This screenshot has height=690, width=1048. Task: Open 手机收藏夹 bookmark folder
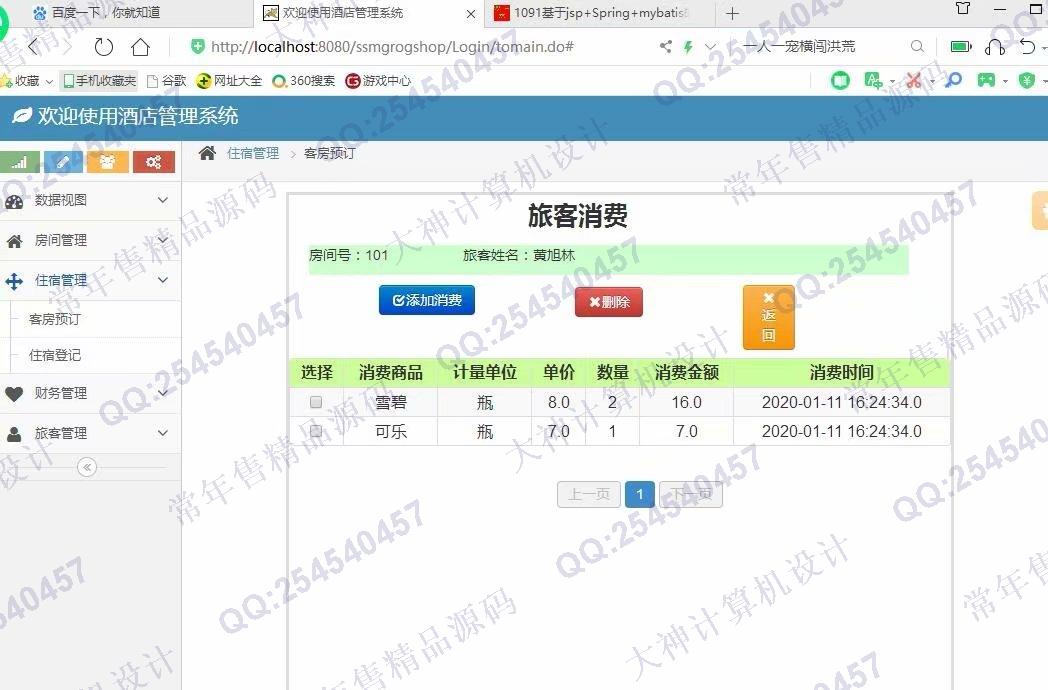pos(99,81)
